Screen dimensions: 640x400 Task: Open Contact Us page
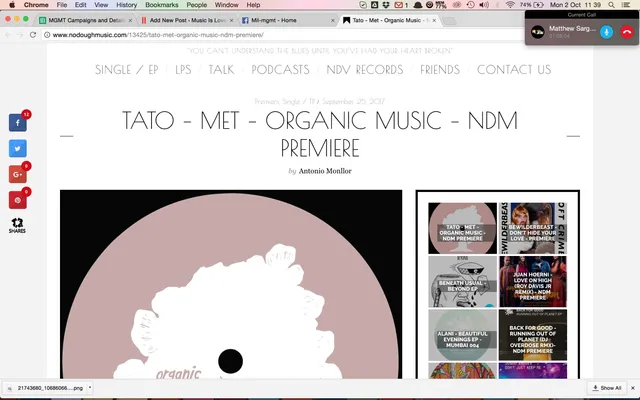coord(514,70)
